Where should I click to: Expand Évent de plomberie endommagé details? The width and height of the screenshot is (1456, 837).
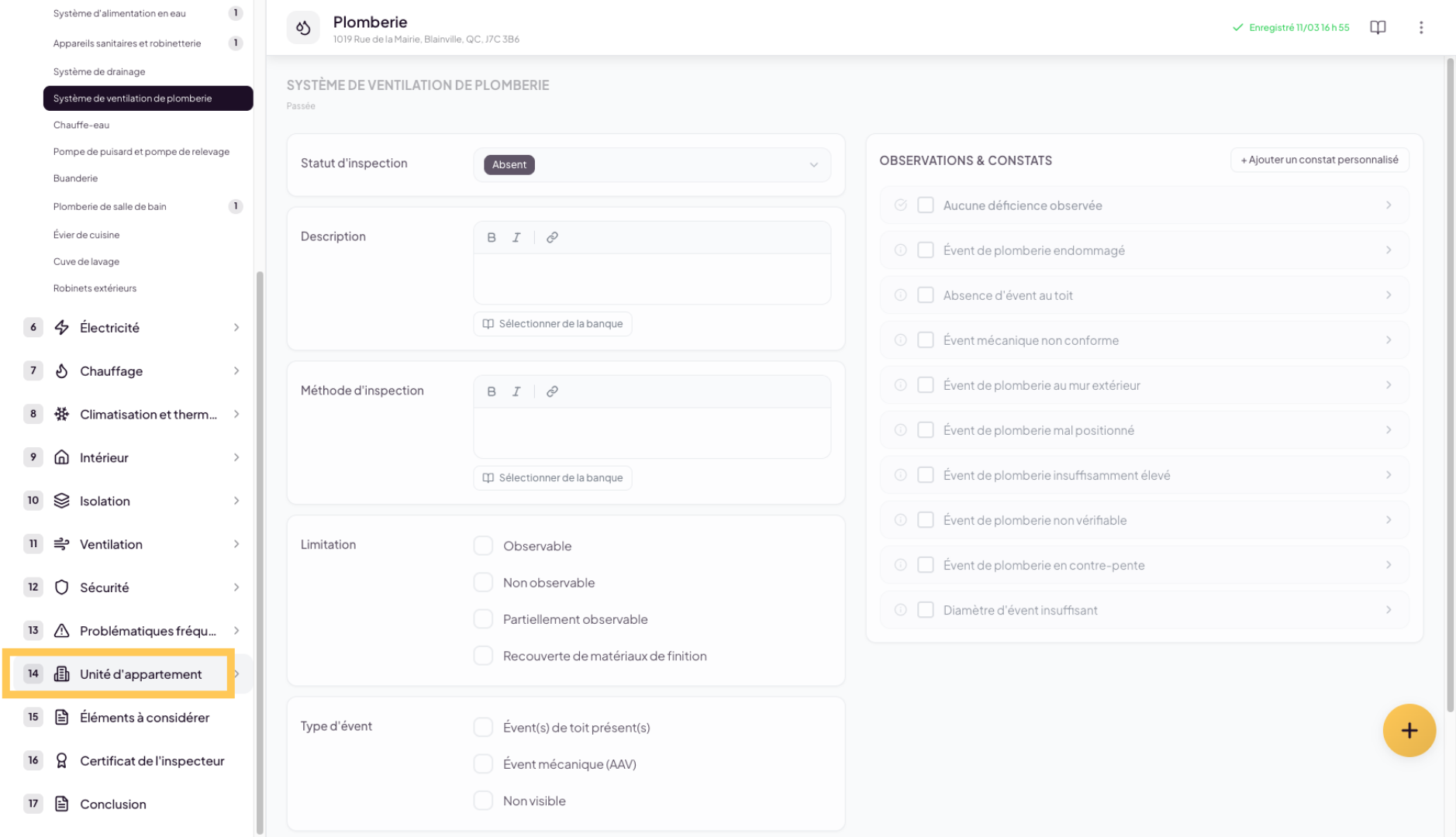coord(1388,250)
